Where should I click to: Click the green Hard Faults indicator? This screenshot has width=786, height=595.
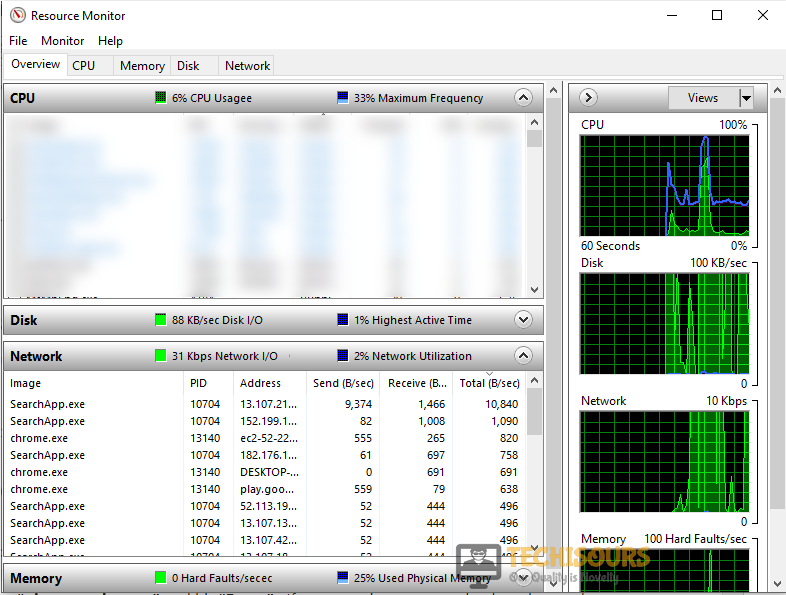[160, 577]
